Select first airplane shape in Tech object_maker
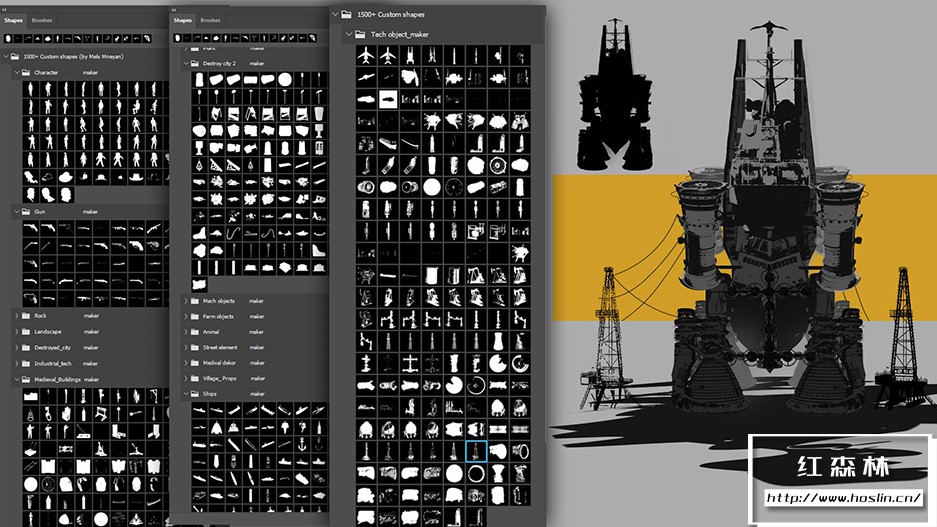 point(366,56)
